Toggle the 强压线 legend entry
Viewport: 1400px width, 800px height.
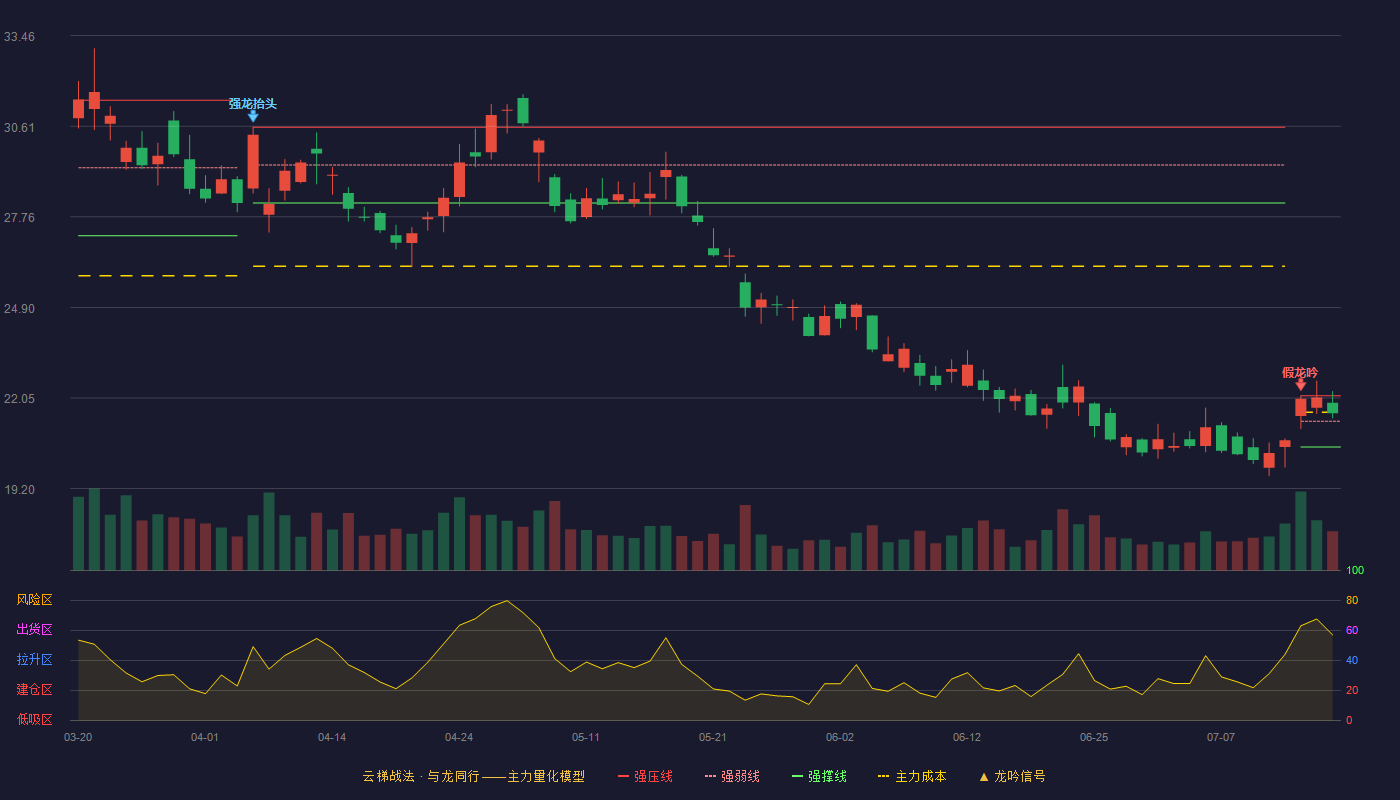(x=645, y=776)
